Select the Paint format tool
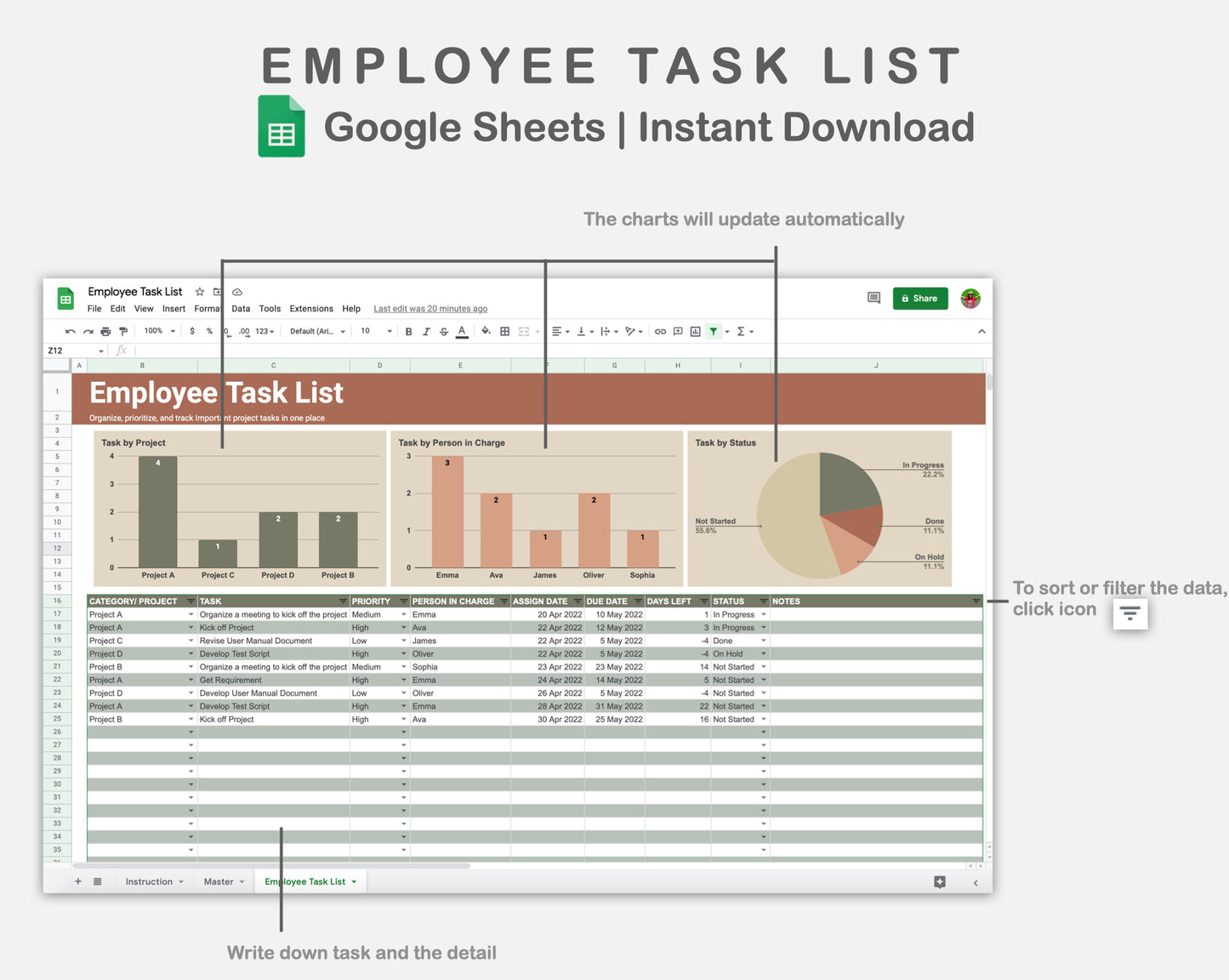 coord(123,331)
